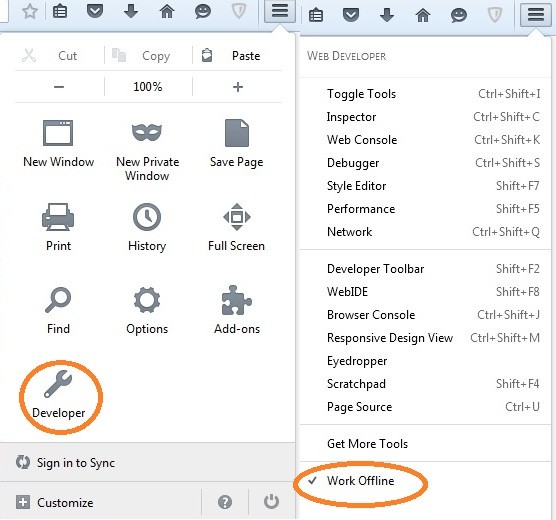556x520 pixels.
Task: Enter Full Screen mode icon
Action: [237, 217]
